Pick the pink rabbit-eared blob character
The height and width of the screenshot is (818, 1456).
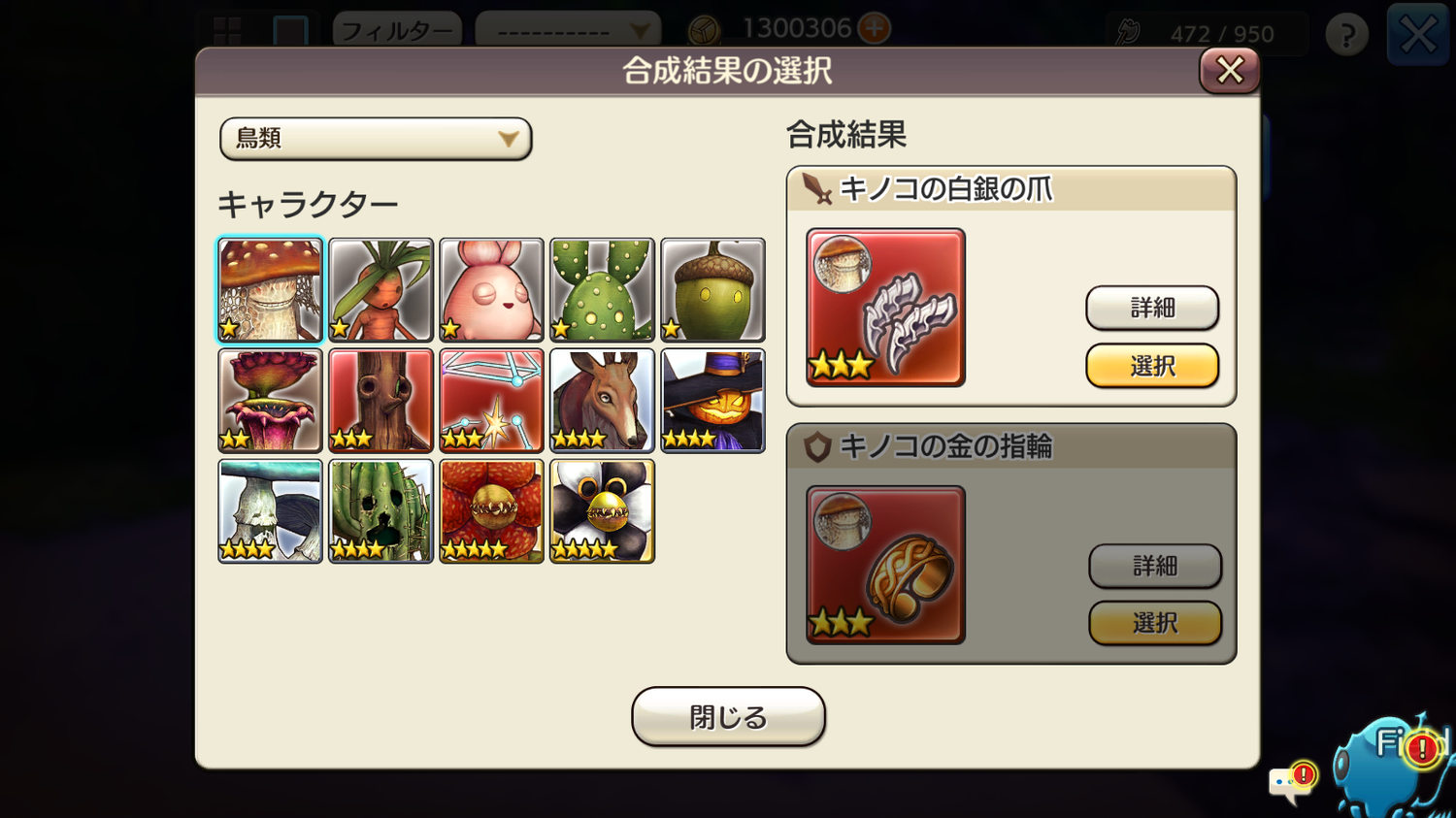pos(491,290)
